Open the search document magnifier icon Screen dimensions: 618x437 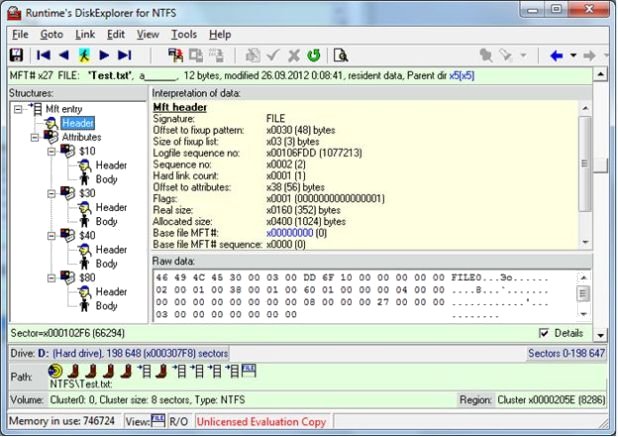(341, 56)
